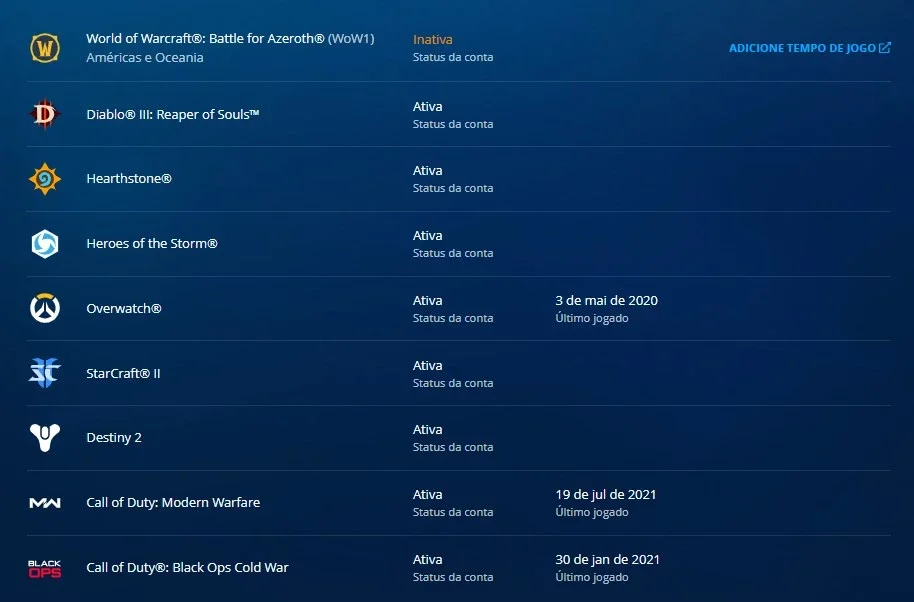Click the World of Warcraft game icon

(45, 48)
